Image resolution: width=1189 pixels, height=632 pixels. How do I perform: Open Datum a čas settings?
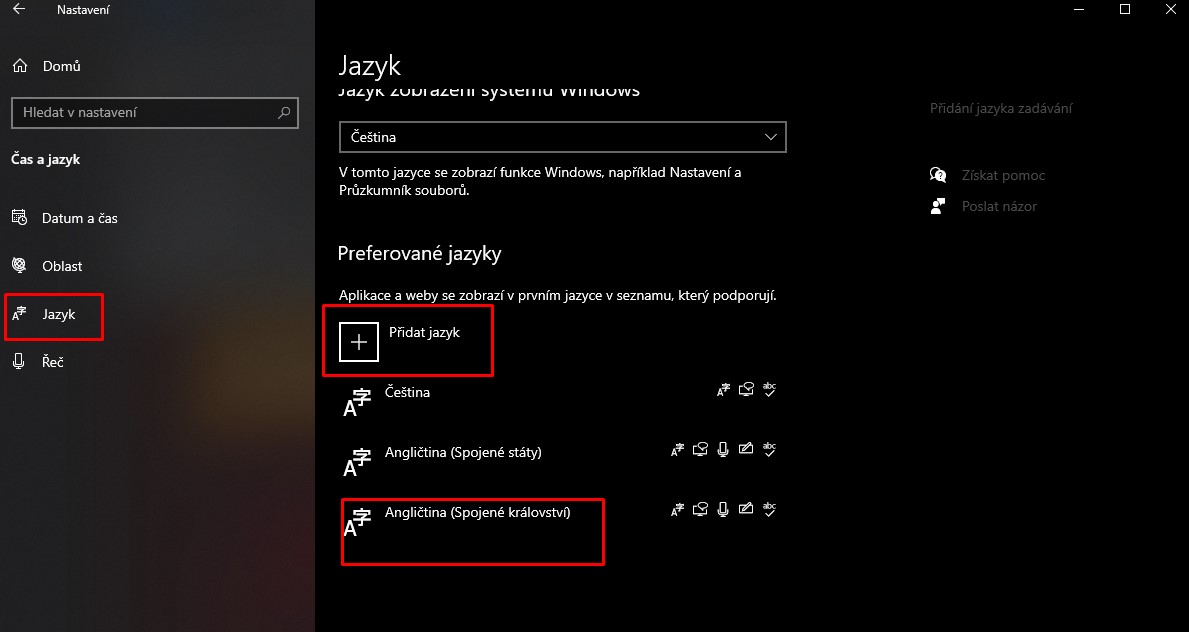tap(79, 218)
